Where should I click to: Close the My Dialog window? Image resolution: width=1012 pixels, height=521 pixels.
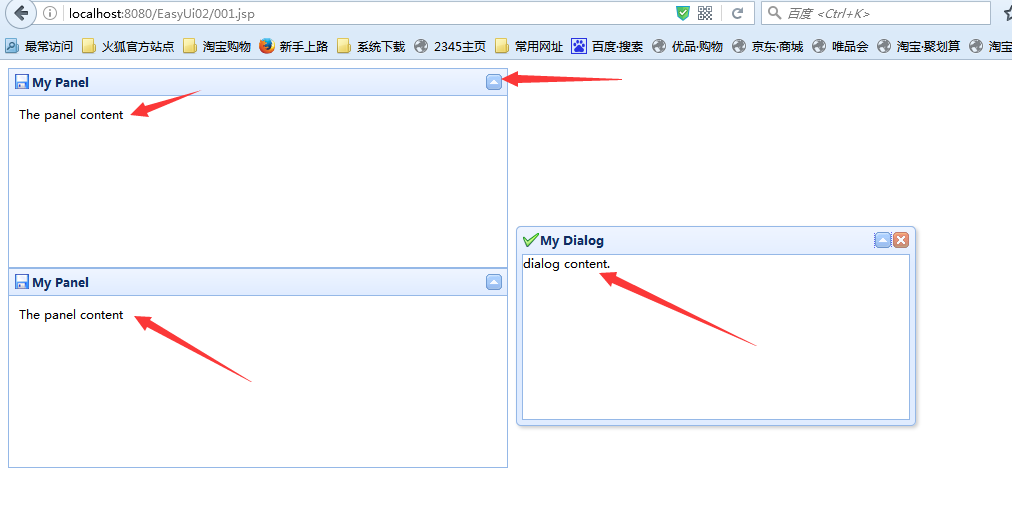pos(901,240)
